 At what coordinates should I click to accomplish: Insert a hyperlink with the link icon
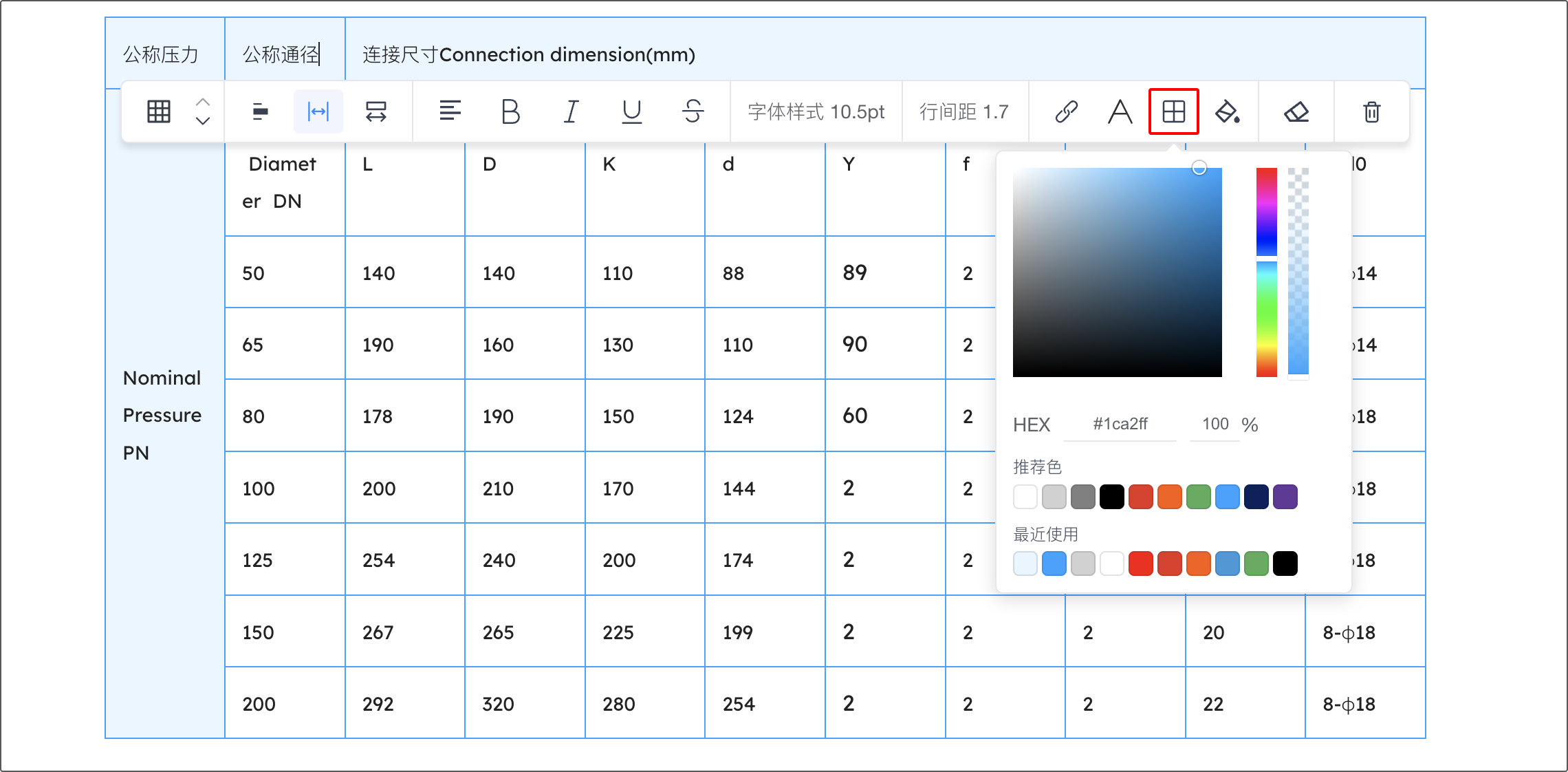coord(1067,111)
